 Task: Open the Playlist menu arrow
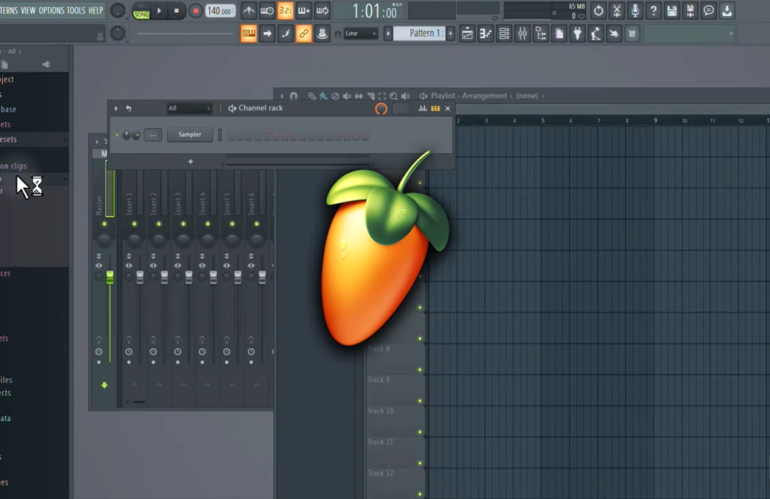click(282, 96)
